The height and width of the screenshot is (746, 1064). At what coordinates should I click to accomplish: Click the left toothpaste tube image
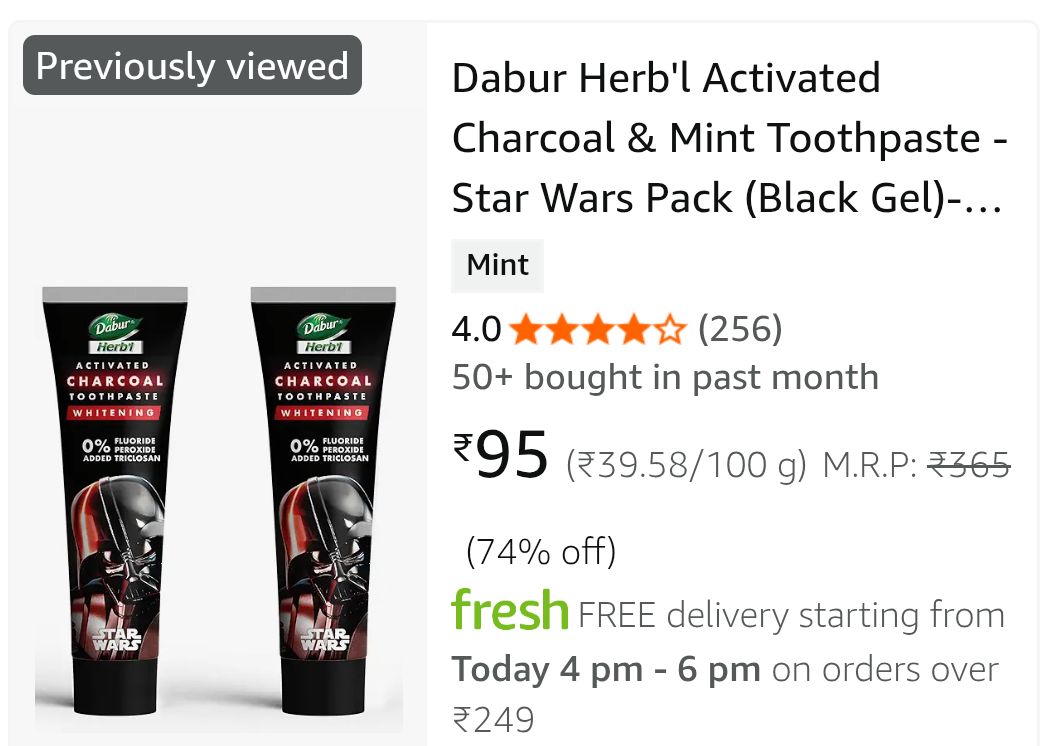click(115, 501)
